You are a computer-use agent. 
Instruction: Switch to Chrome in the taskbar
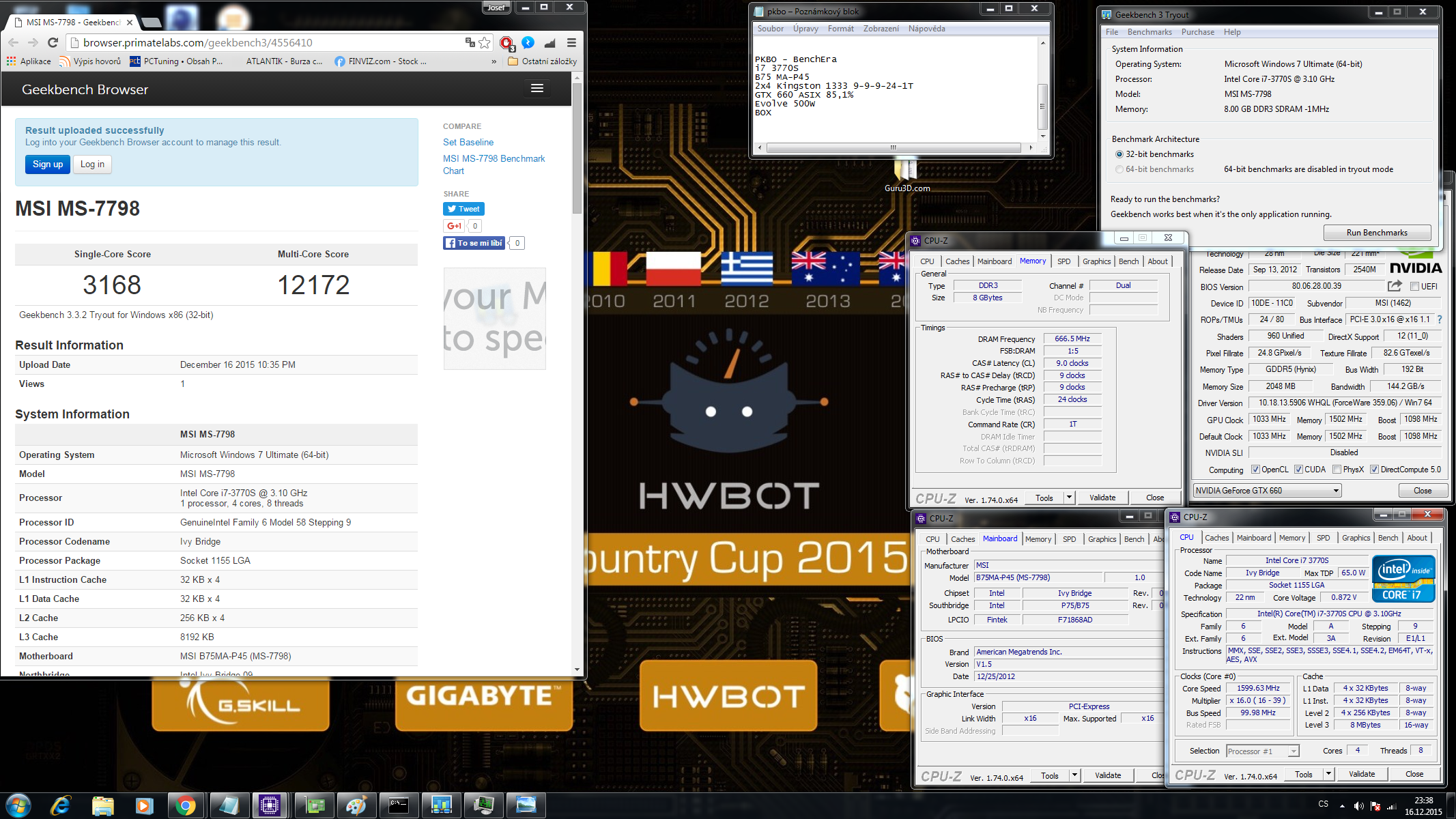click(186, 806)
